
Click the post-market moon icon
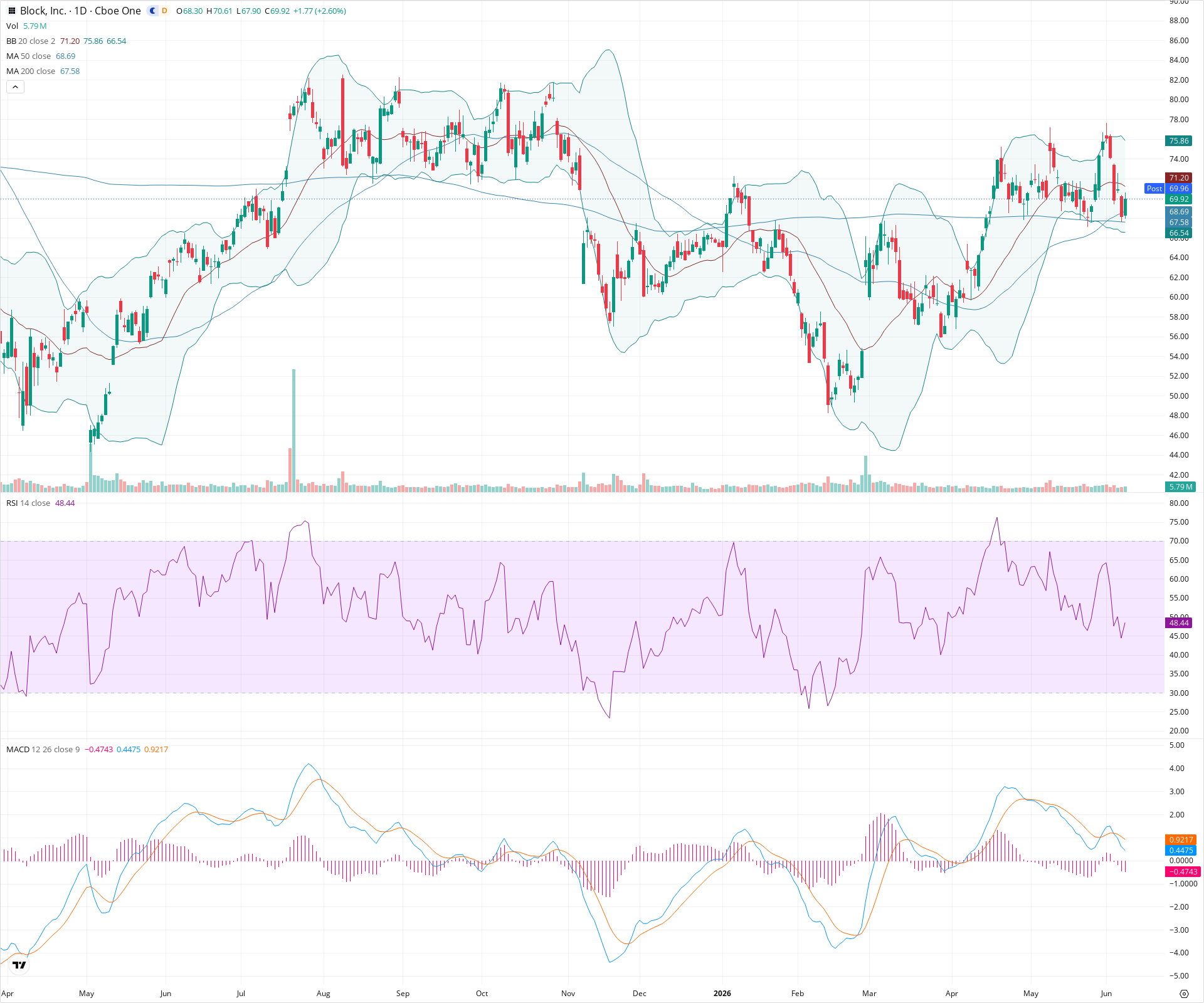pyautogui.click(x=152, y=11)
